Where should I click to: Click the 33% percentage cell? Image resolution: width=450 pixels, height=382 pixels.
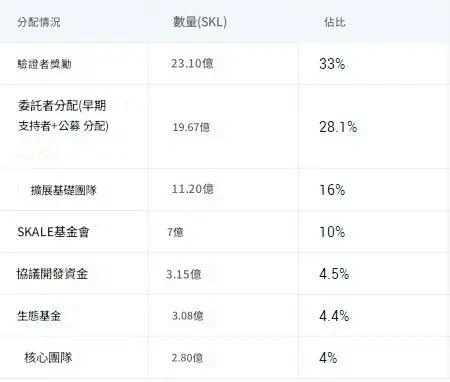click(332, 64)
